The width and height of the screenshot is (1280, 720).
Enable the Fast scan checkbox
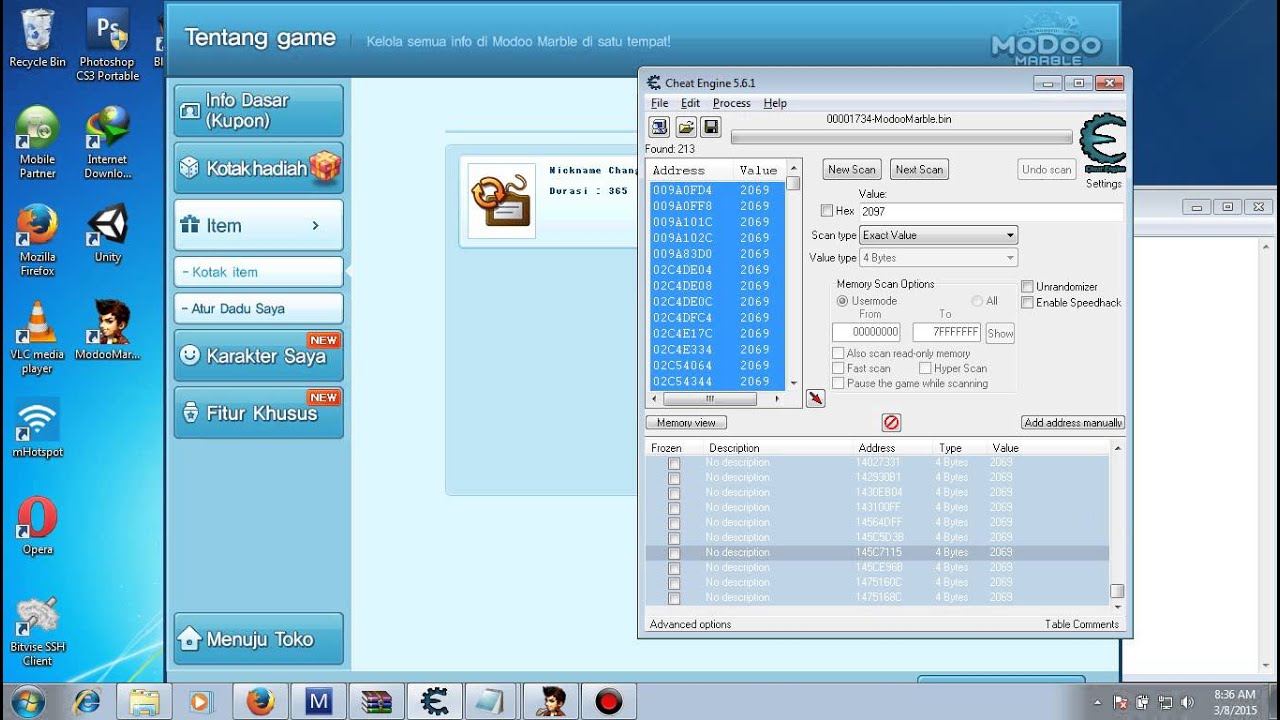coord(838,368)
